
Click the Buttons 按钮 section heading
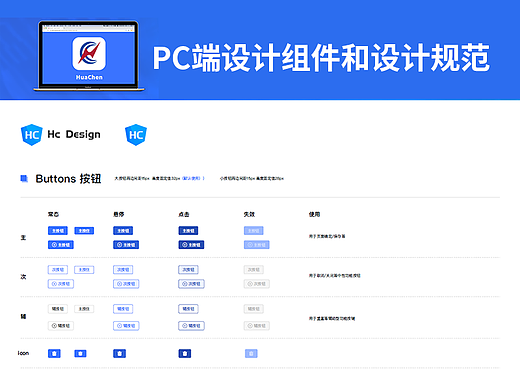point(68,179)
